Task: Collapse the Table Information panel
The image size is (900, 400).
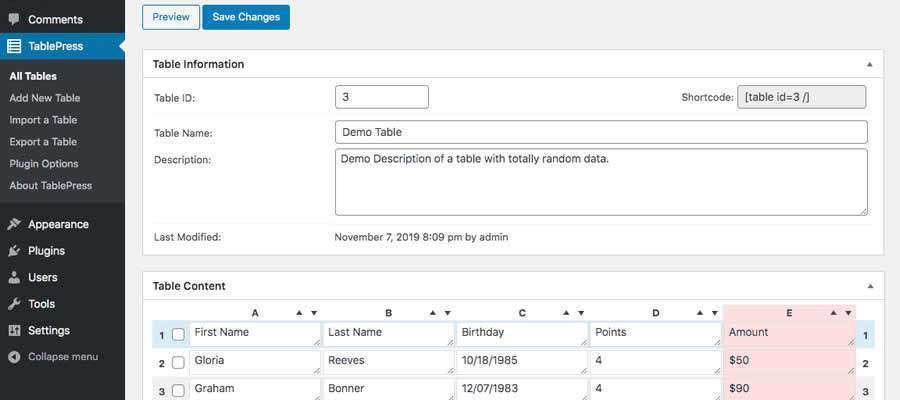Action: (869, 64)
